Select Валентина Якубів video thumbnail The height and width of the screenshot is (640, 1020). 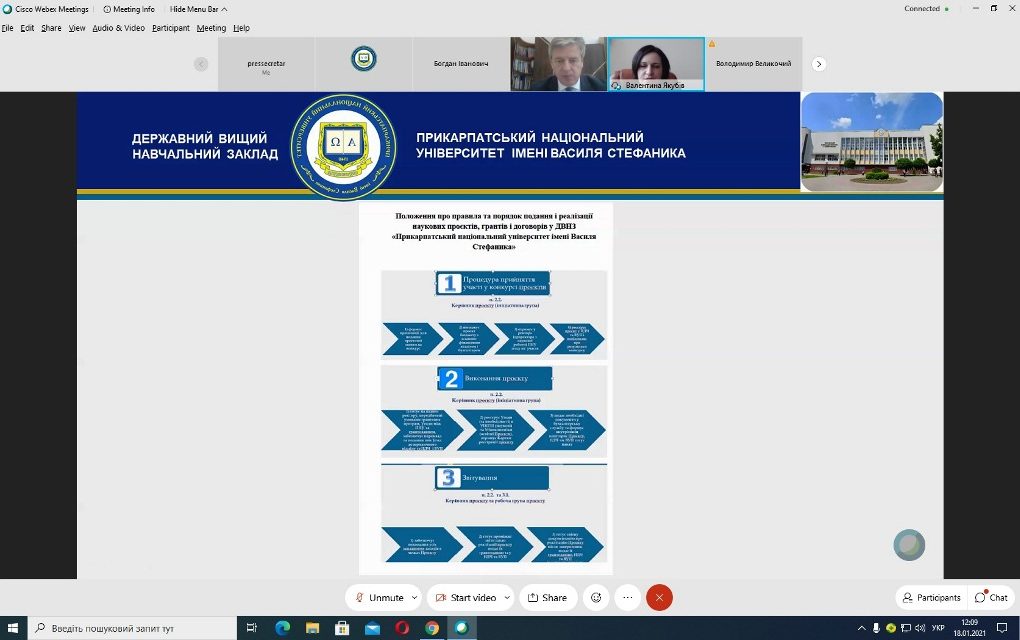coord(656,64)
